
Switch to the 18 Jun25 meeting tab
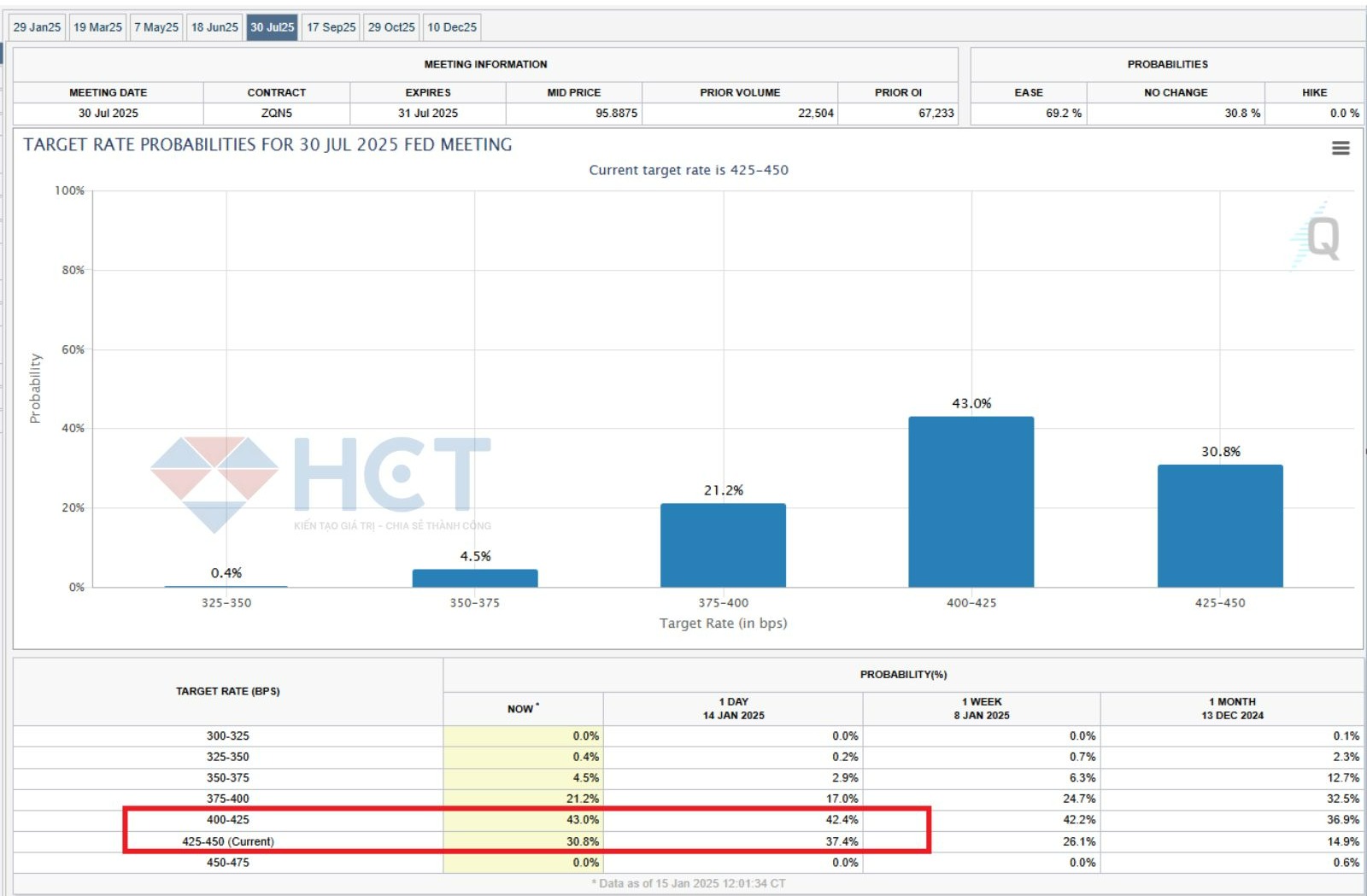(214, 27)
